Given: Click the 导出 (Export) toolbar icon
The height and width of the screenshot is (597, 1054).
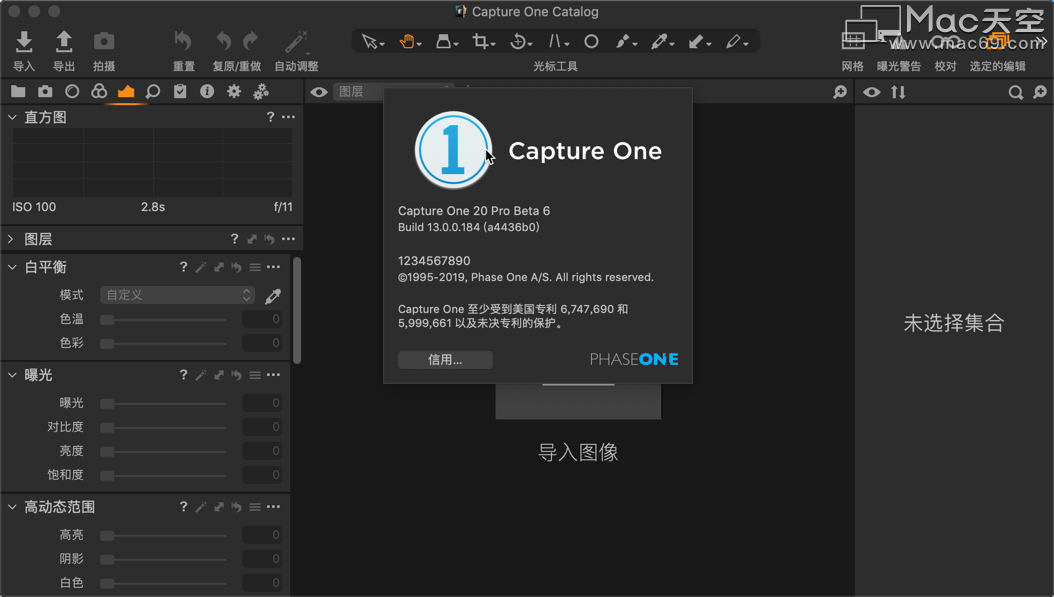Looking at the screenshot, I should (64, 42).
